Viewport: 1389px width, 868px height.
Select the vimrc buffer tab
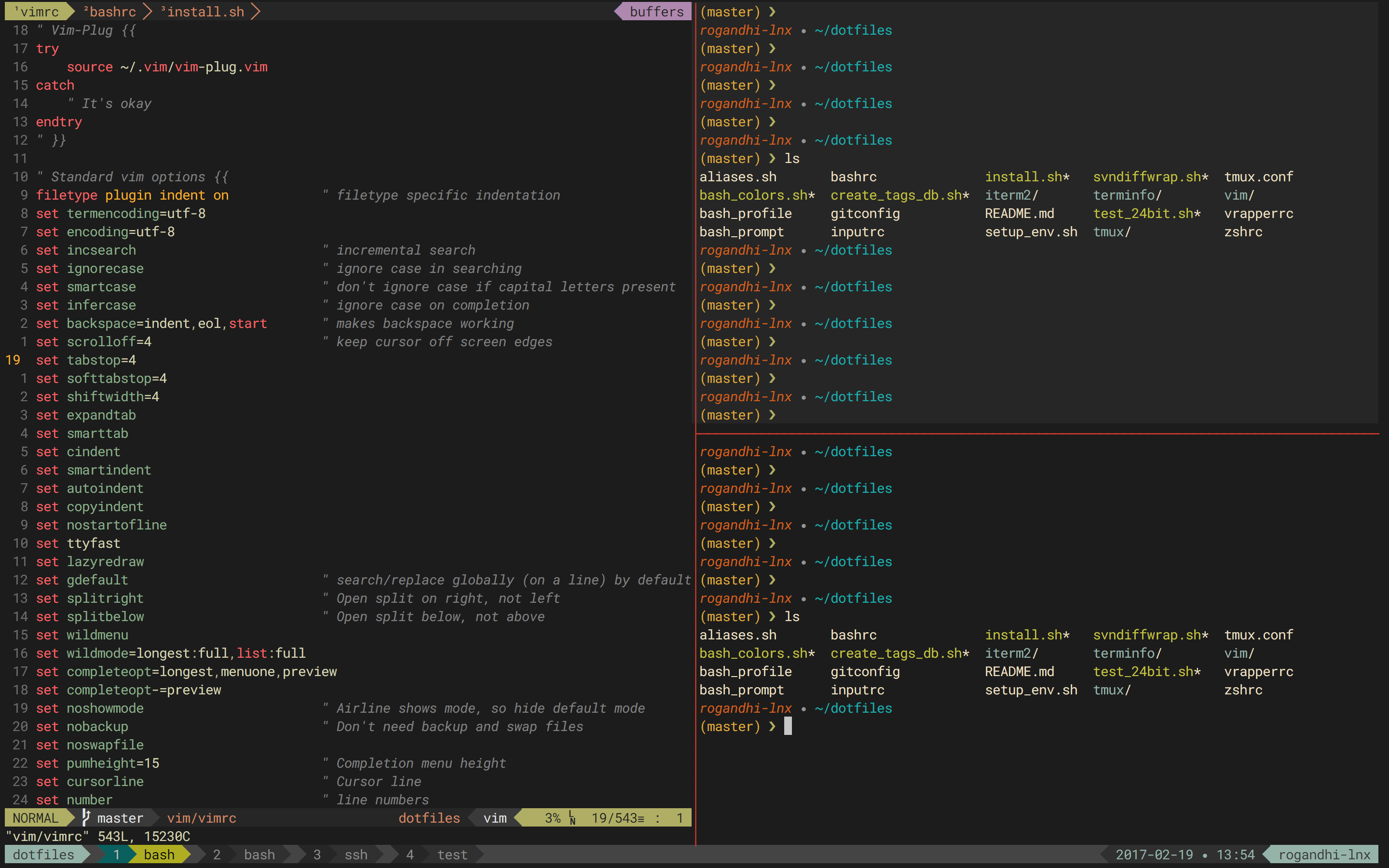click(38, 12)
